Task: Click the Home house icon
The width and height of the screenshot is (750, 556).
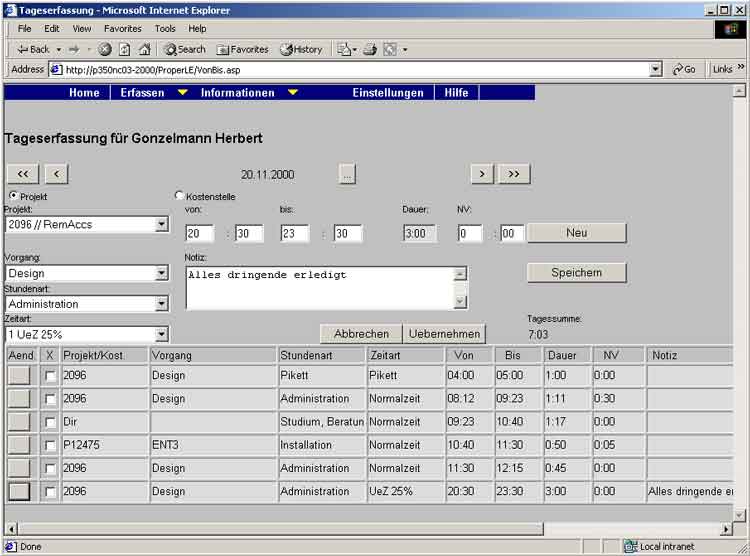Action: tap(144, 49)
